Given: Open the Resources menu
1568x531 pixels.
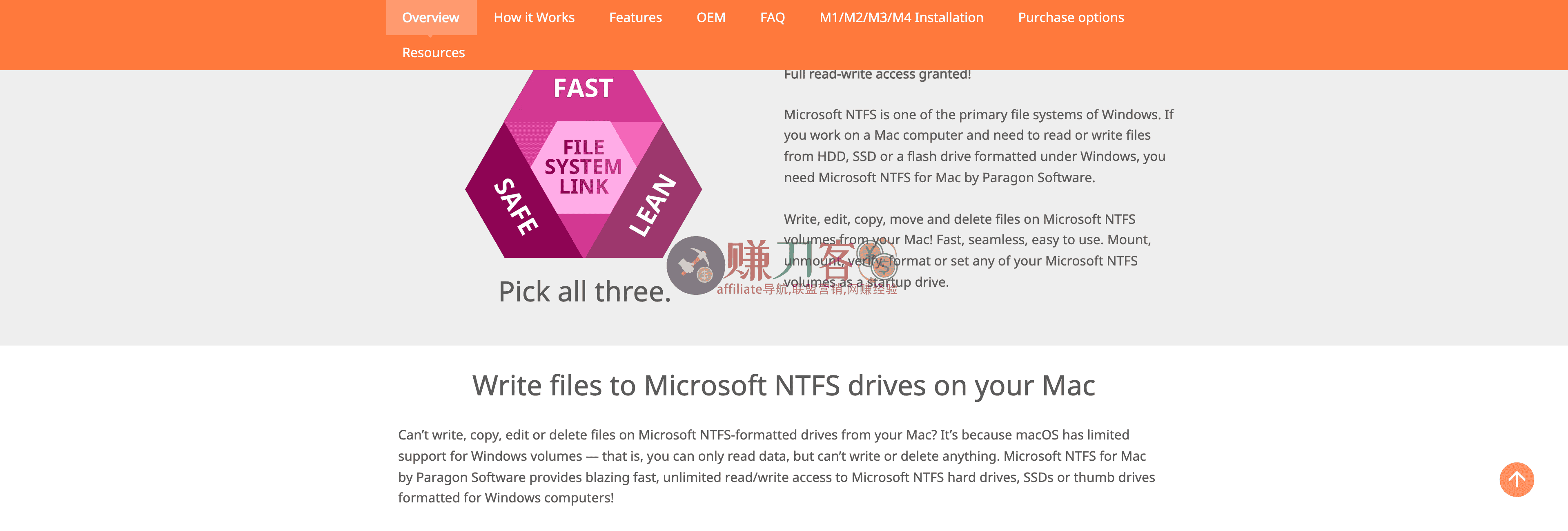Looking at the screenshot, I should [433, 52].
